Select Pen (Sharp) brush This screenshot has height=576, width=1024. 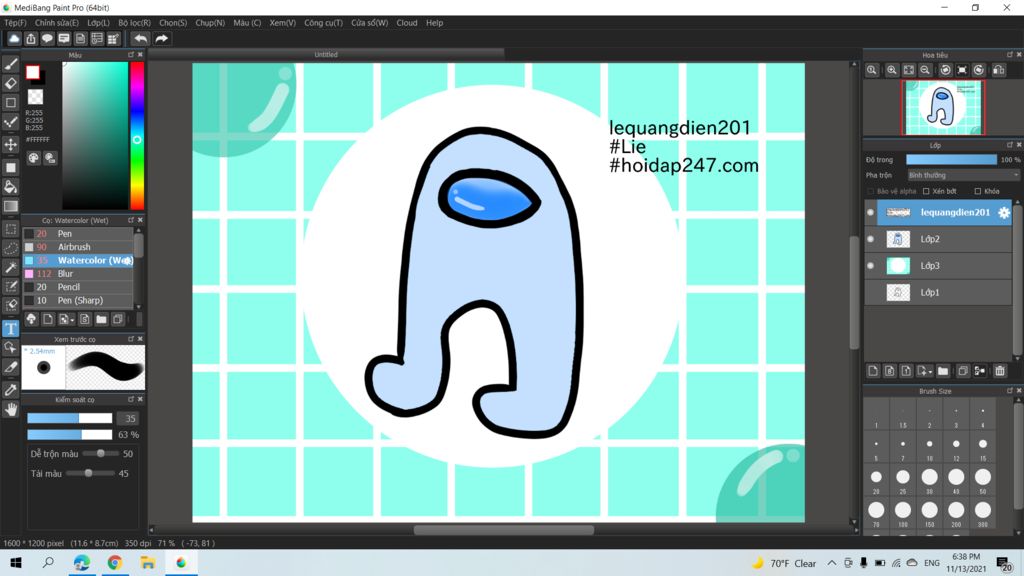78,300
